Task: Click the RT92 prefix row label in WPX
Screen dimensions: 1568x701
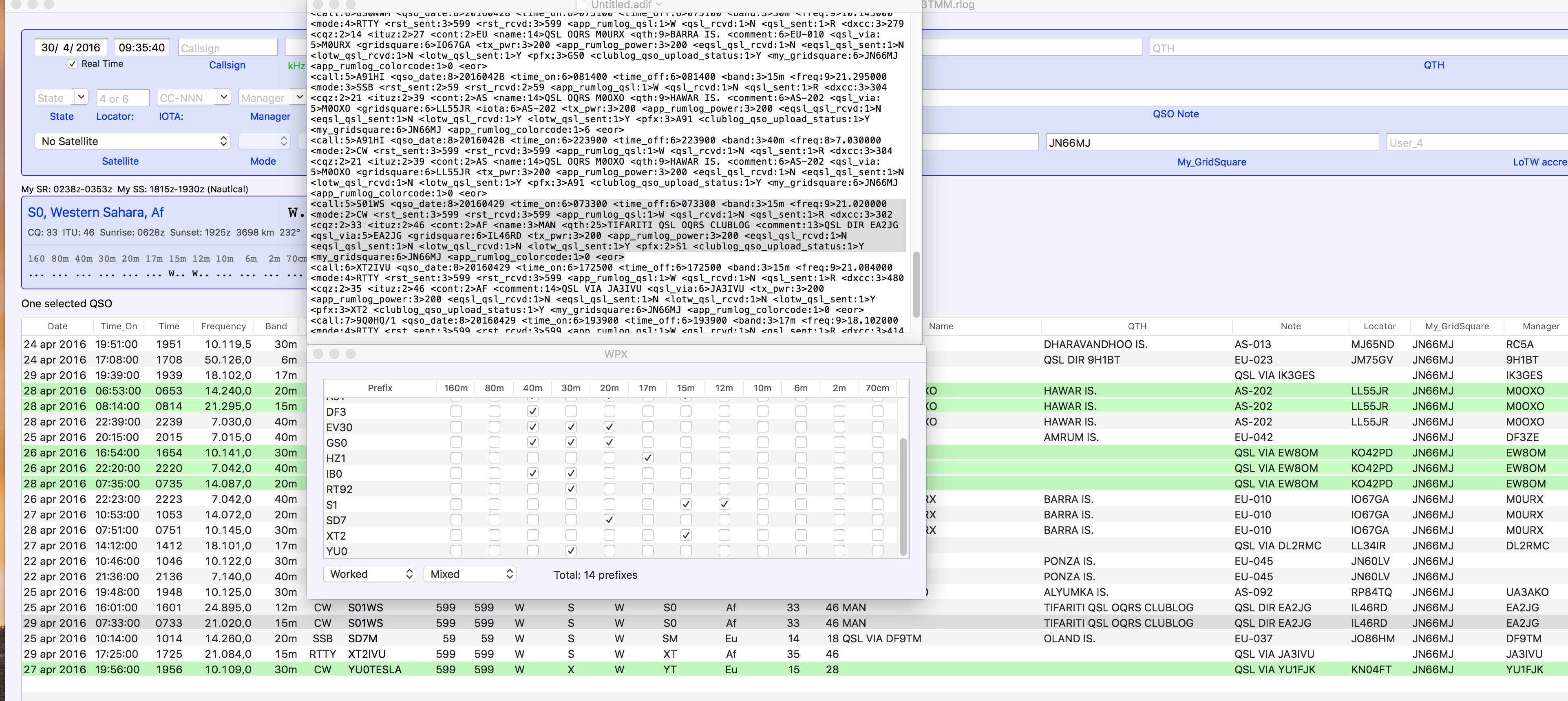Action: click(x=339, y=489)
